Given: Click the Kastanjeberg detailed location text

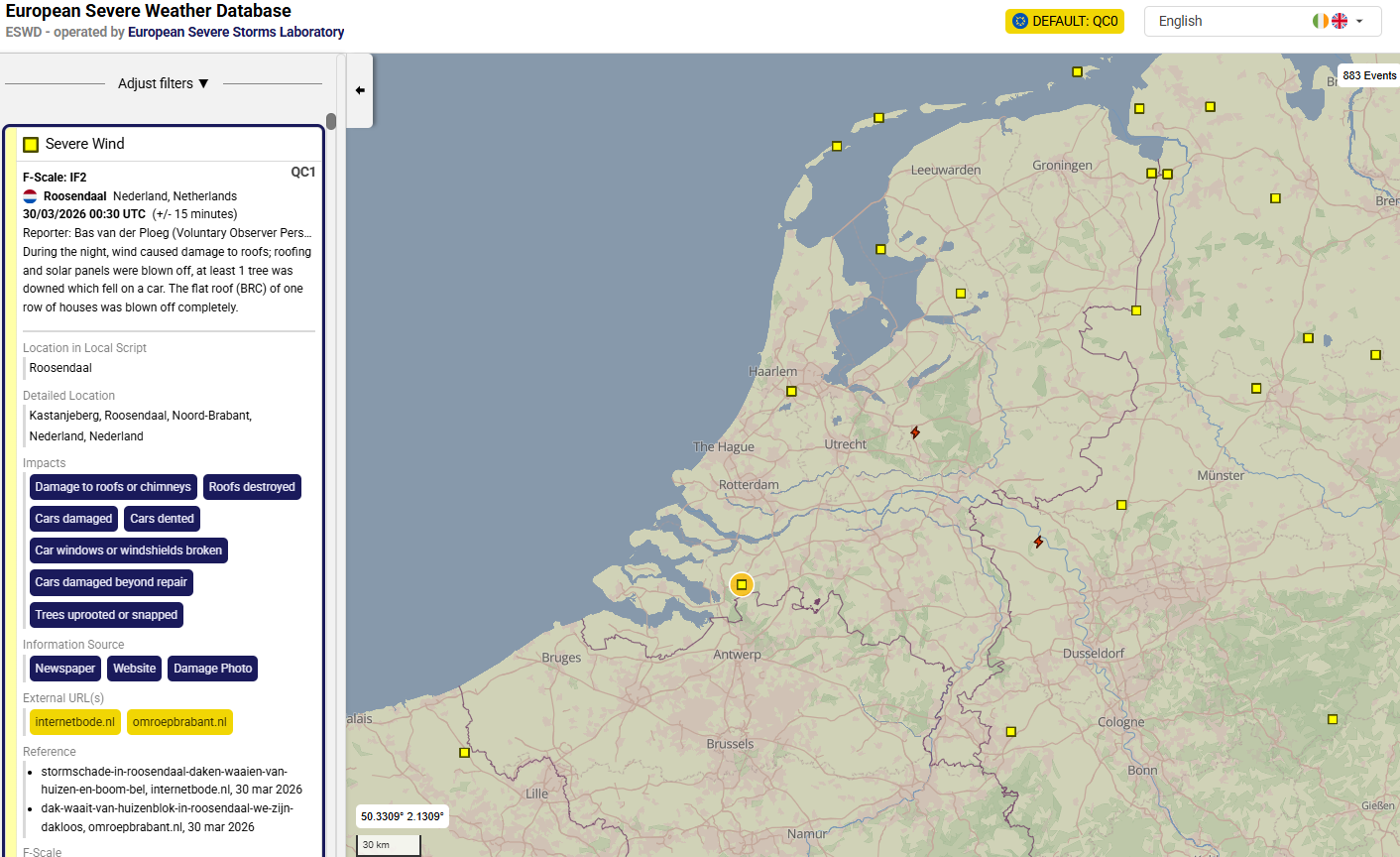Looking at the screenshot, I should click(x=141, y=426).
